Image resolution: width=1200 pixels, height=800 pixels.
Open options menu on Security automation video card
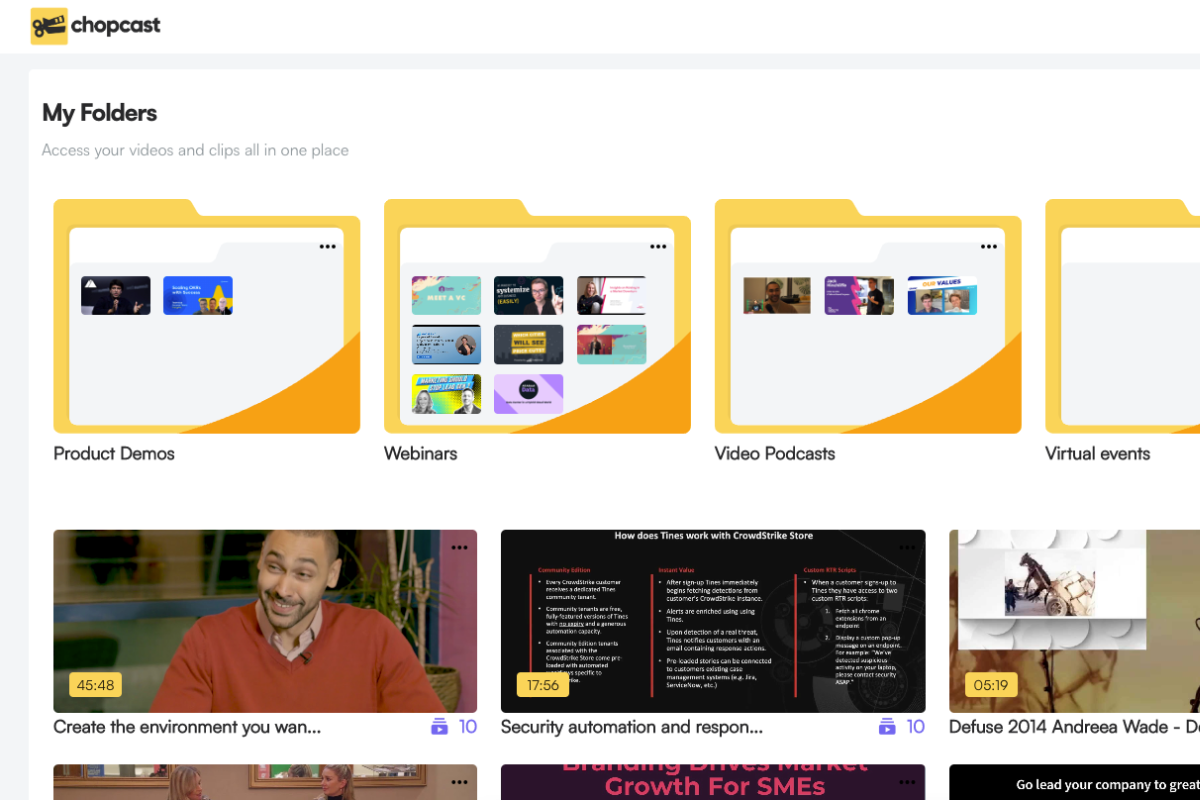click(907, 547)
